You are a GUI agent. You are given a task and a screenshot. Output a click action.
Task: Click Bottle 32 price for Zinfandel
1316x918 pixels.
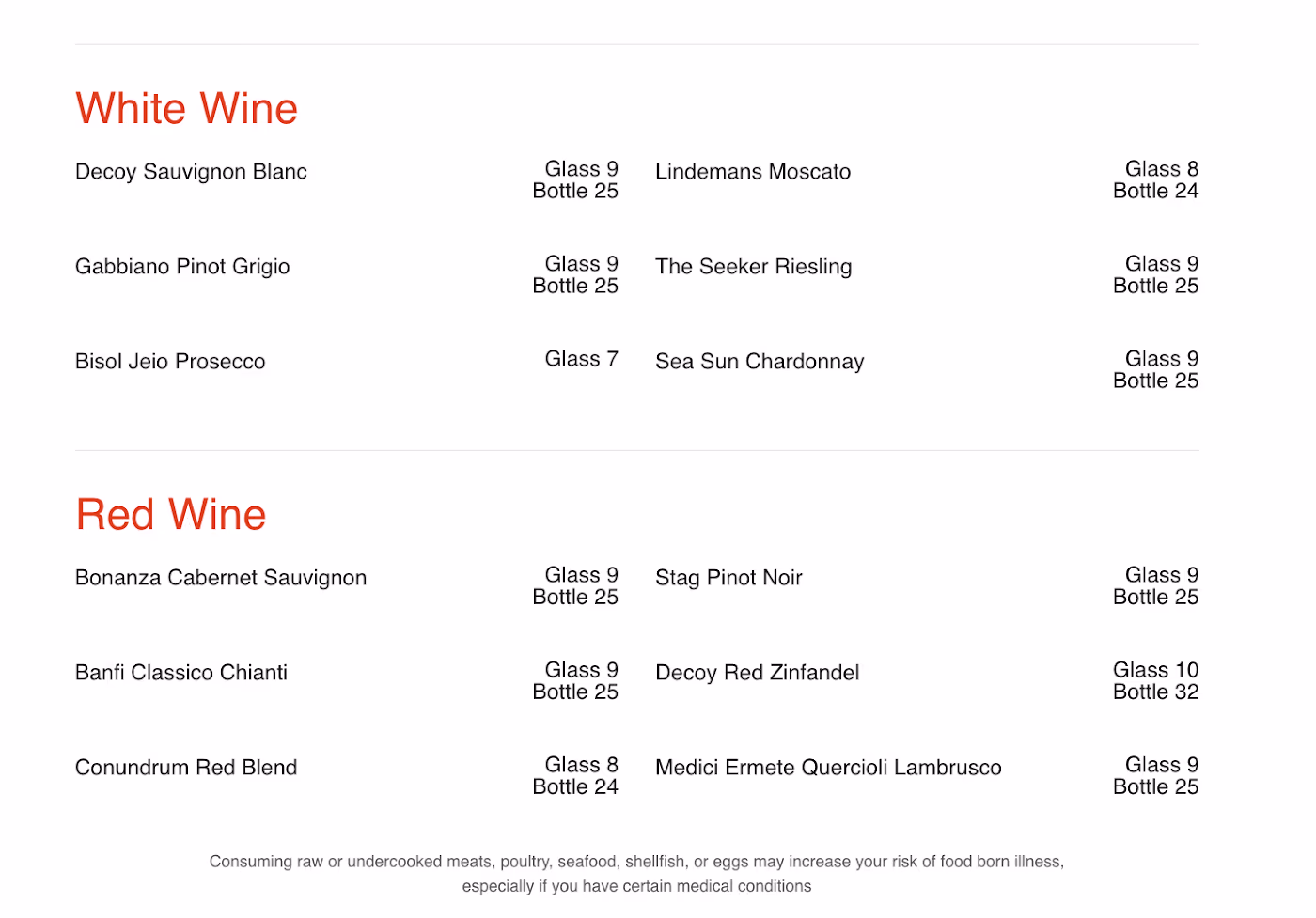[1156, 692]
